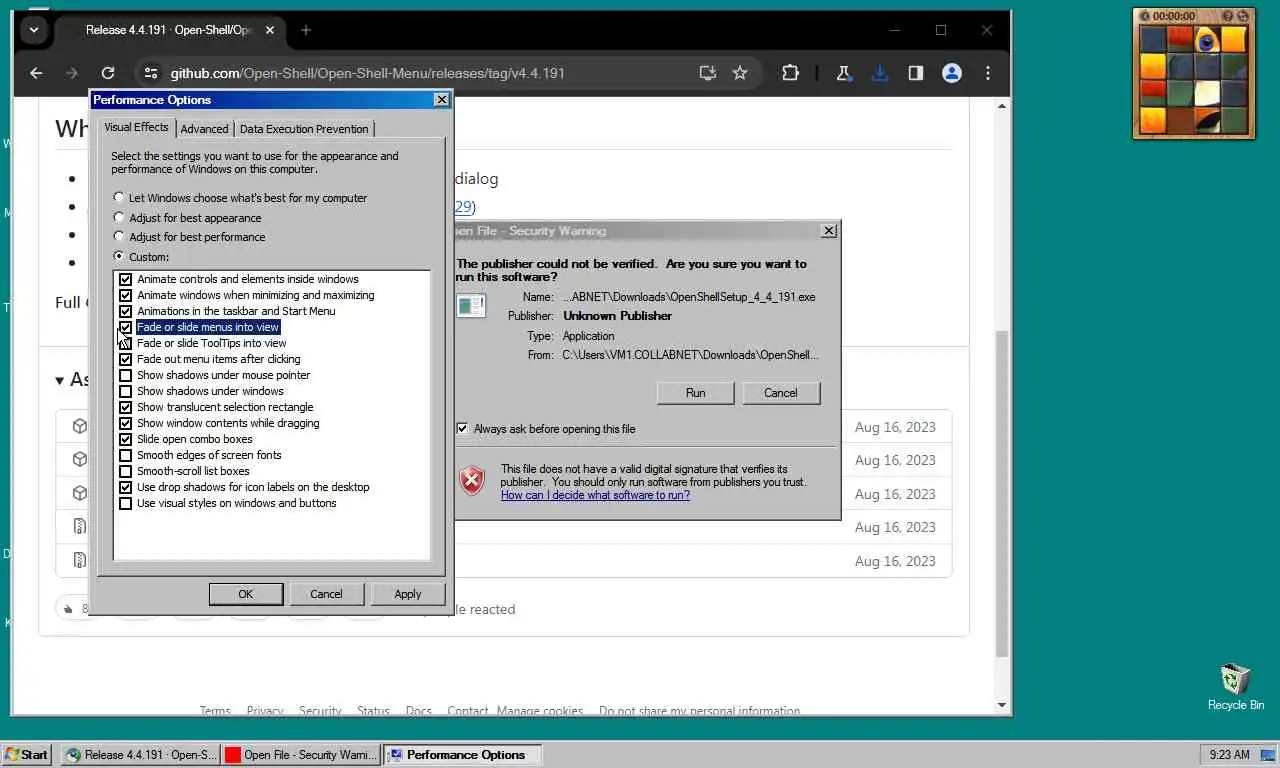1280x768 pixels.
Task: Close the Release 4.4.191 browser tab
Action: pyautogui.click(x=270, y=30)
